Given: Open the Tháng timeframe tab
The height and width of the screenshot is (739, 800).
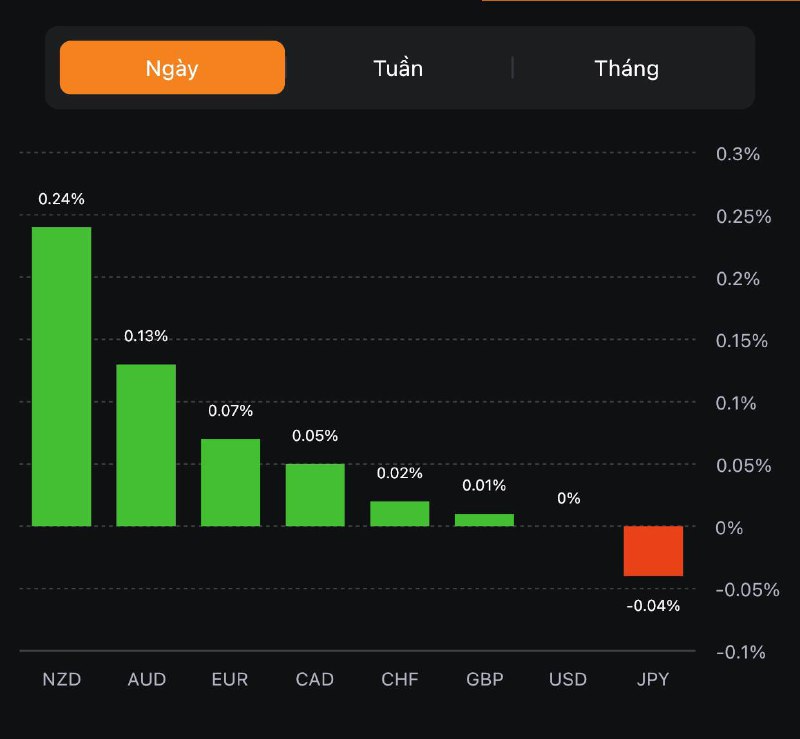Looking at the screenshot, I should click(627, 68).
